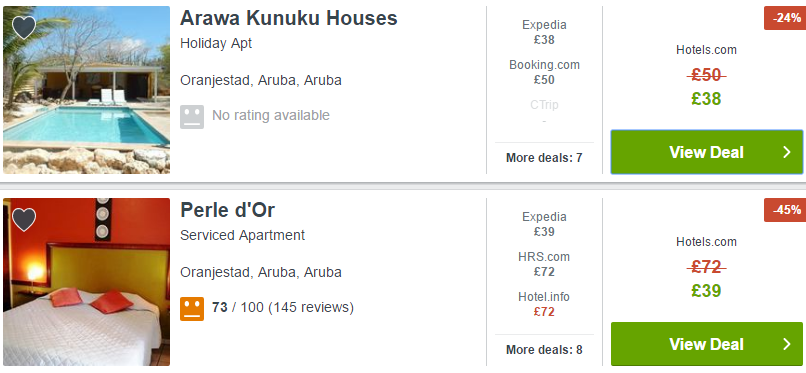Open the Arawa Kunuku Houses title

(288, 18)
